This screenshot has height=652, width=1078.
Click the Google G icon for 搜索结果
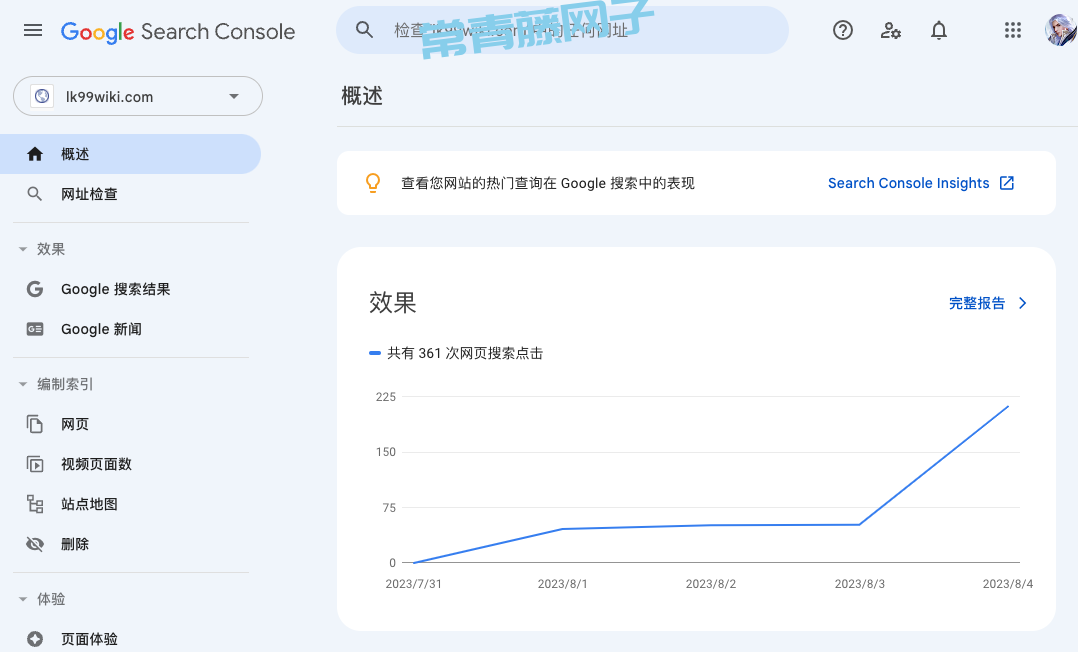34,289
